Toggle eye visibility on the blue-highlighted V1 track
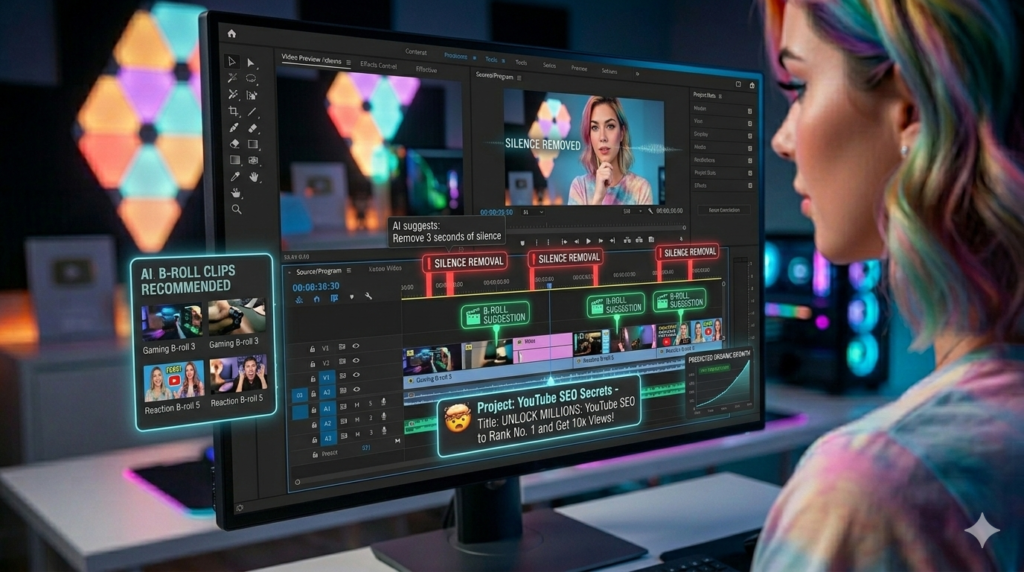This screenshot has width=1024, height=572. coord(356,375)
